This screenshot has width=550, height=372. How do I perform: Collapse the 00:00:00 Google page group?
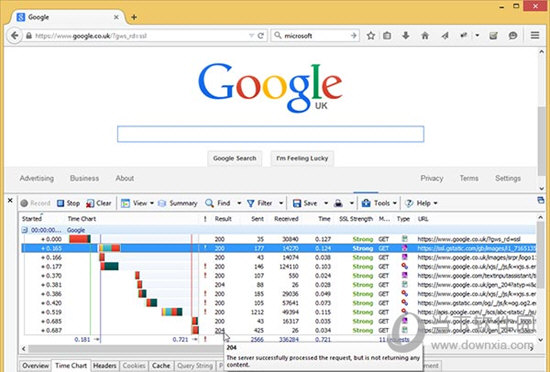(25, 230)
